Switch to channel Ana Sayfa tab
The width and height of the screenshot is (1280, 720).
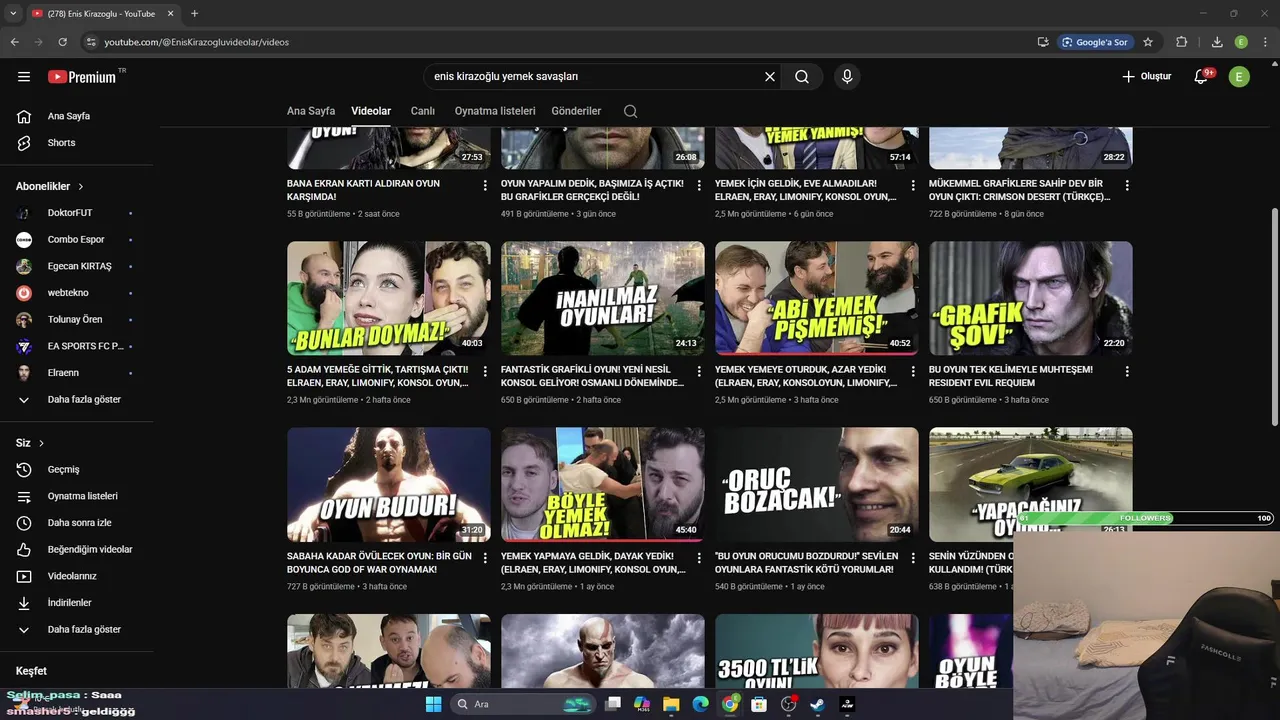coord(311,111)
